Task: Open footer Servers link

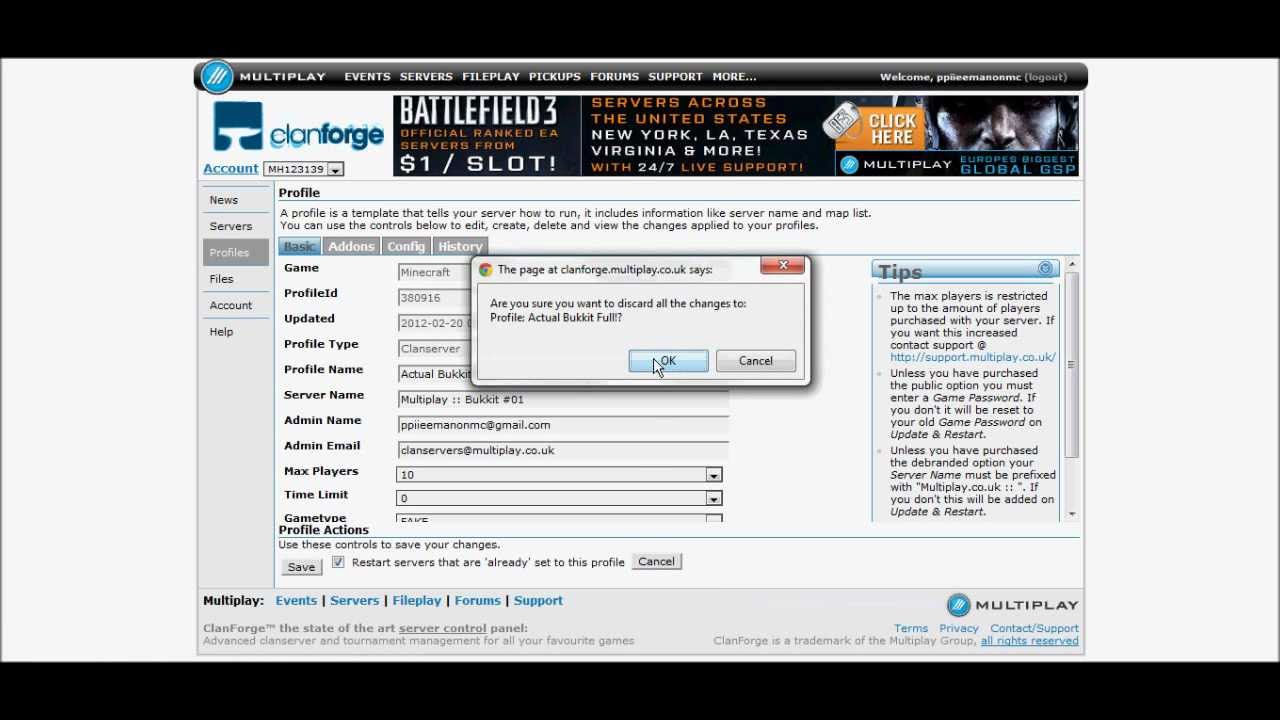Action: tap(355, 601)
